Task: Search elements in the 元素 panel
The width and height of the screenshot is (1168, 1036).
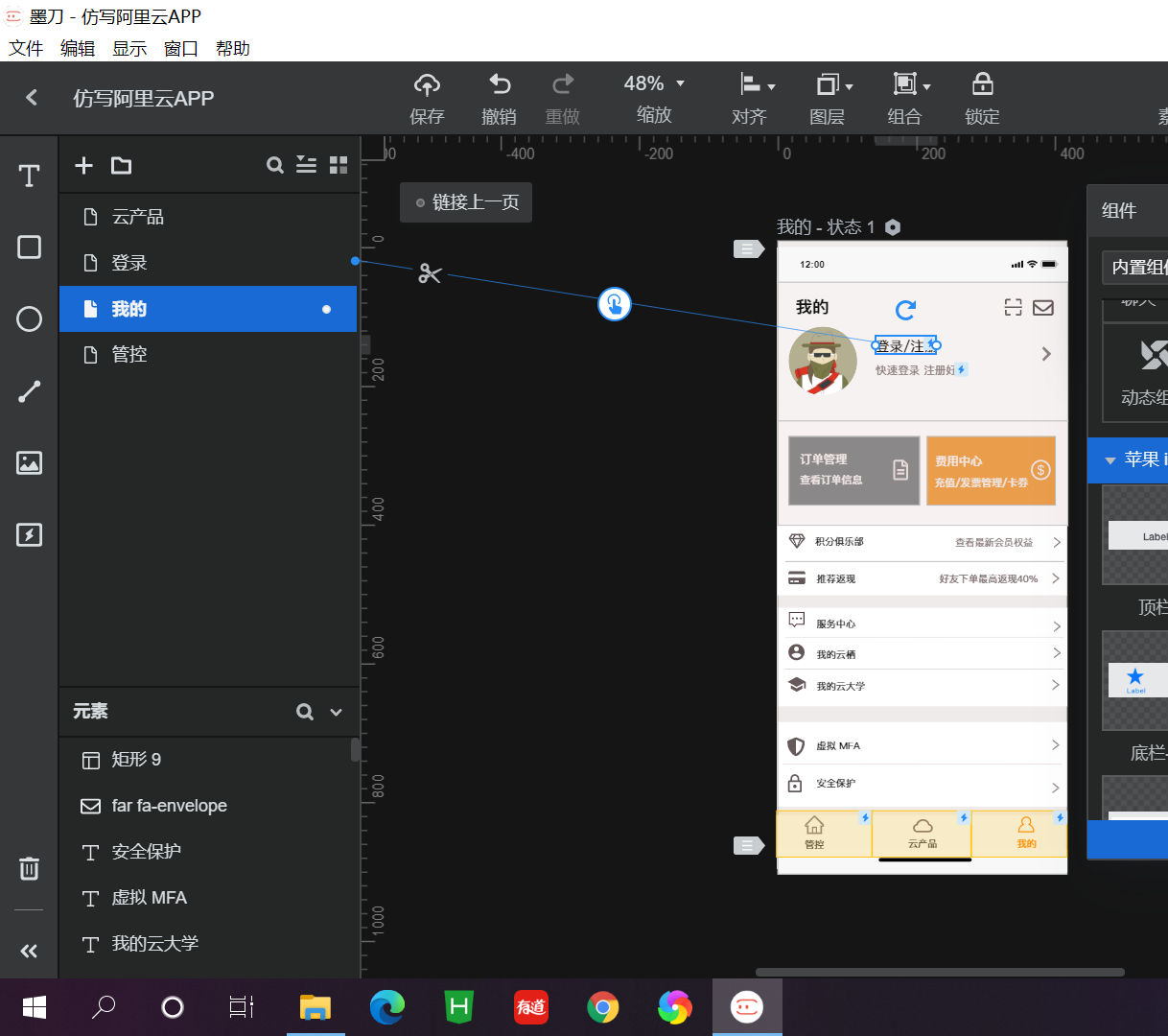Action: click(305, 712)
